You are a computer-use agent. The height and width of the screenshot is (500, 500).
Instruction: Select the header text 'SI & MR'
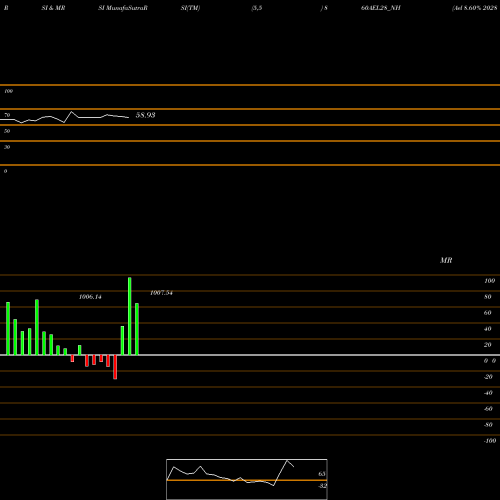(x=53, y=8)
